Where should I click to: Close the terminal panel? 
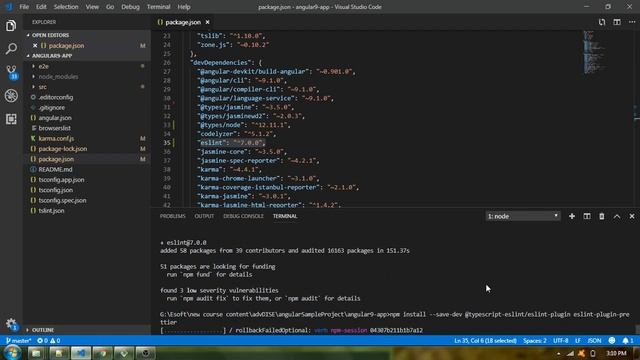coord(632,216)
